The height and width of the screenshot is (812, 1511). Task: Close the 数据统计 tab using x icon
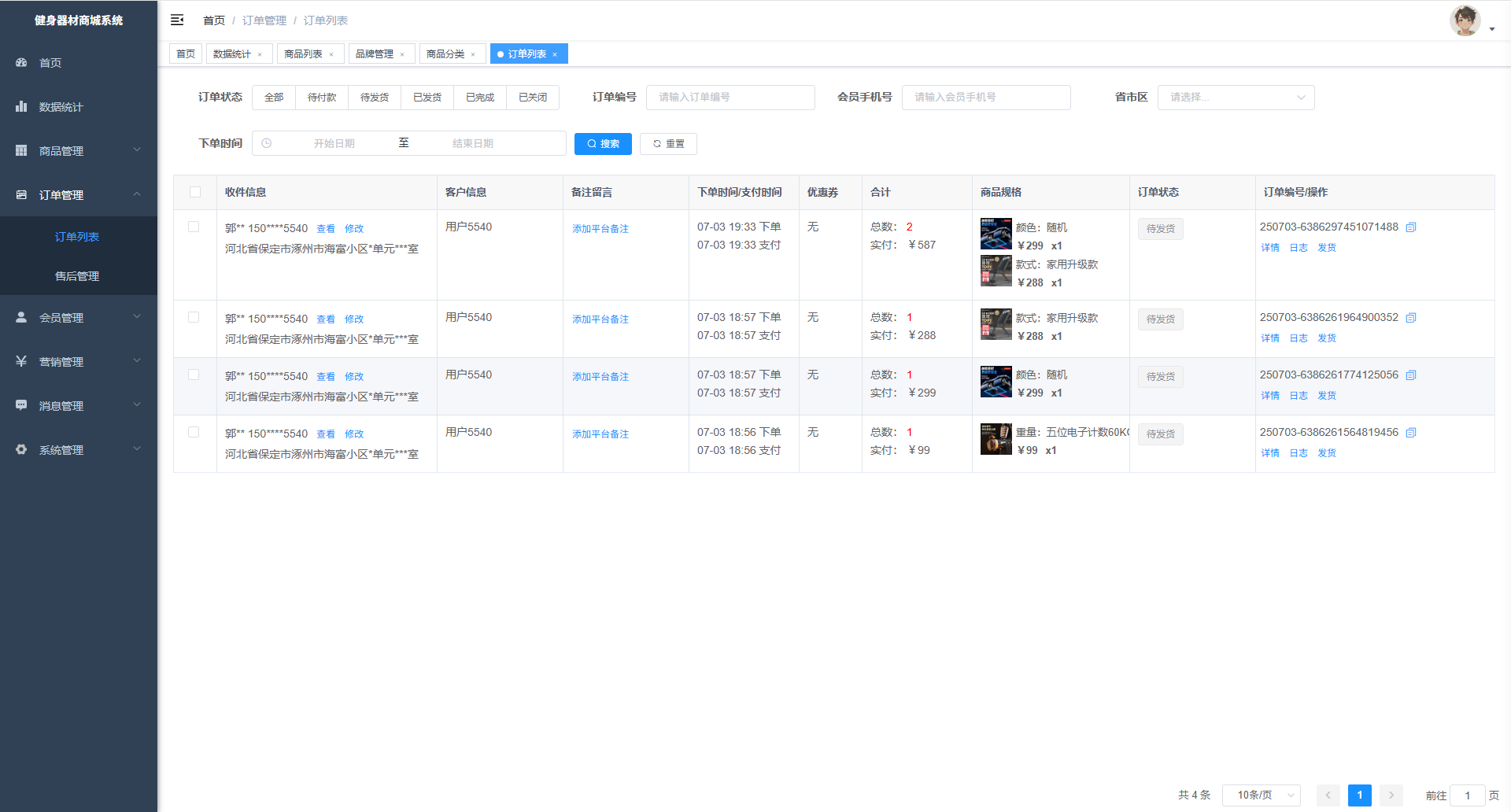pos(260,54)
